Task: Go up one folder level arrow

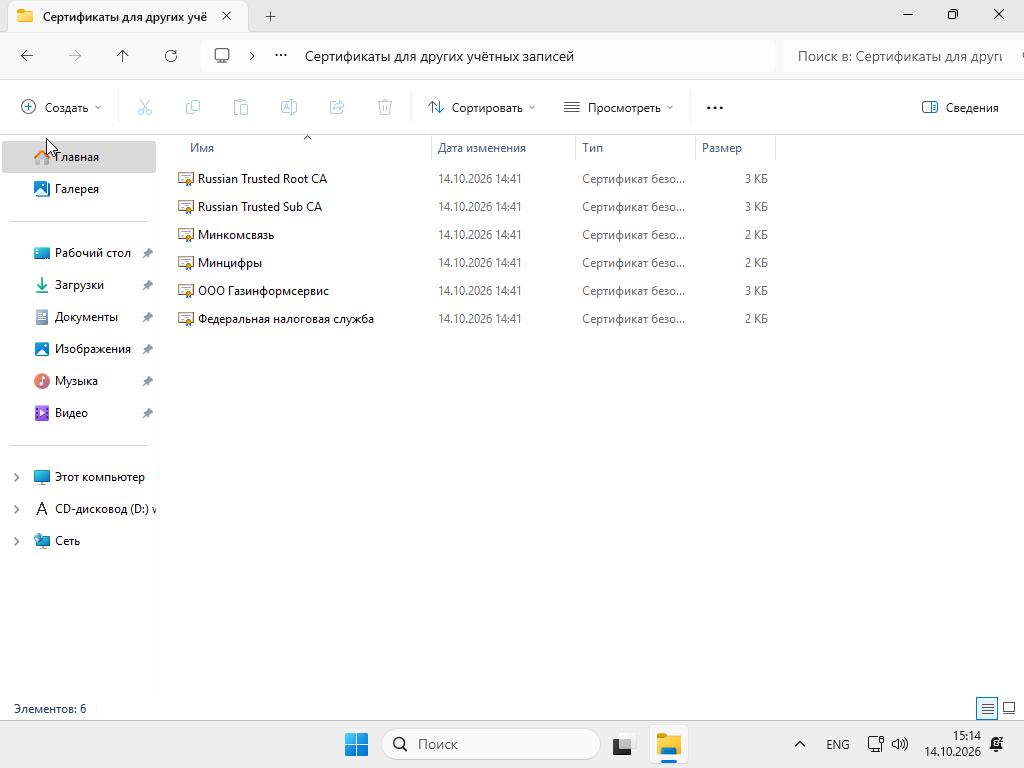Action: coord(122,56)
